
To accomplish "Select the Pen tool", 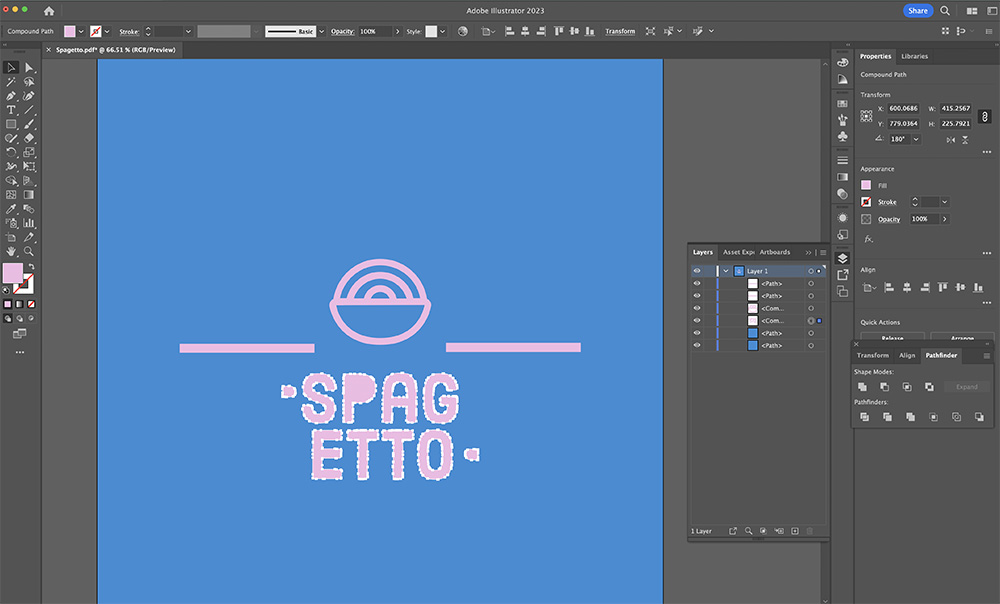I will coord(11,96).
